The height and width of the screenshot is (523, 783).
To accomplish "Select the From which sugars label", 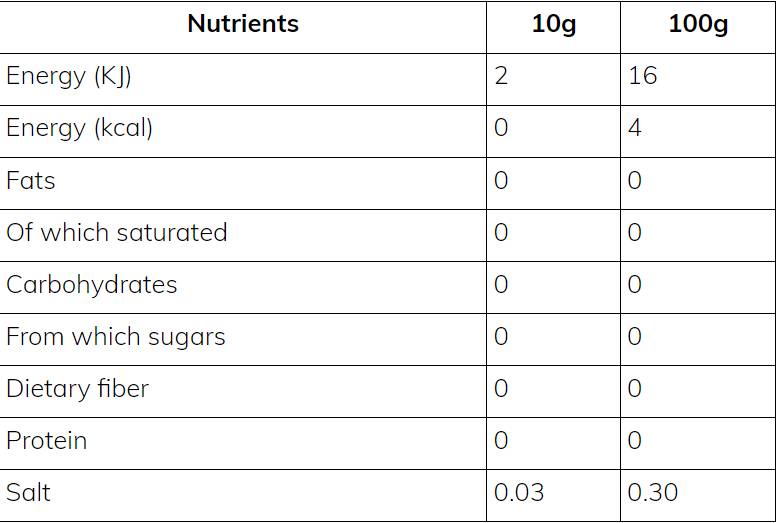I will pyautogui.click(x=116, y=337).
